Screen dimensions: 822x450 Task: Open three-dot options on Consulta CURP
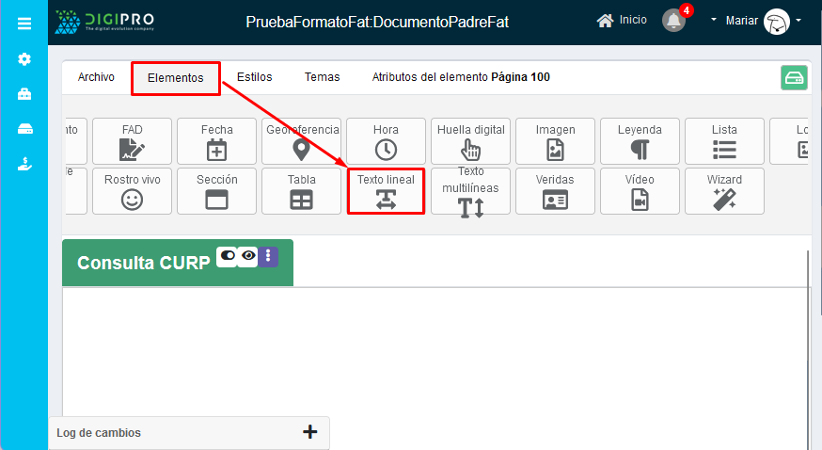(268, 256)
